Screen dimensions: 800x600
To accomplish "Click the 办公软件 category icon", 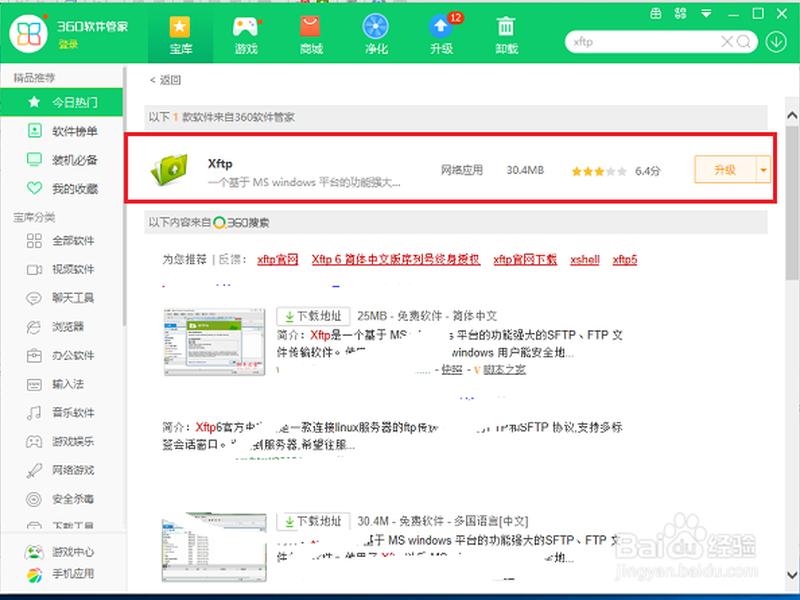I will tap(34, 355).
